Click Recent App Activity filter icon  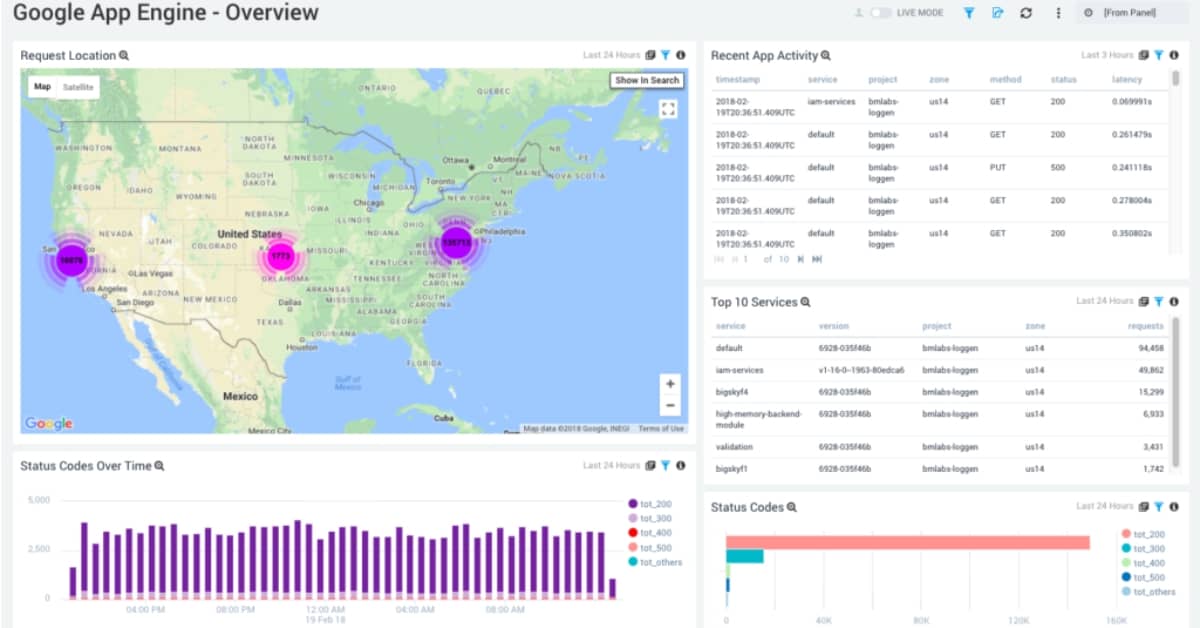tap(1159, 56)
